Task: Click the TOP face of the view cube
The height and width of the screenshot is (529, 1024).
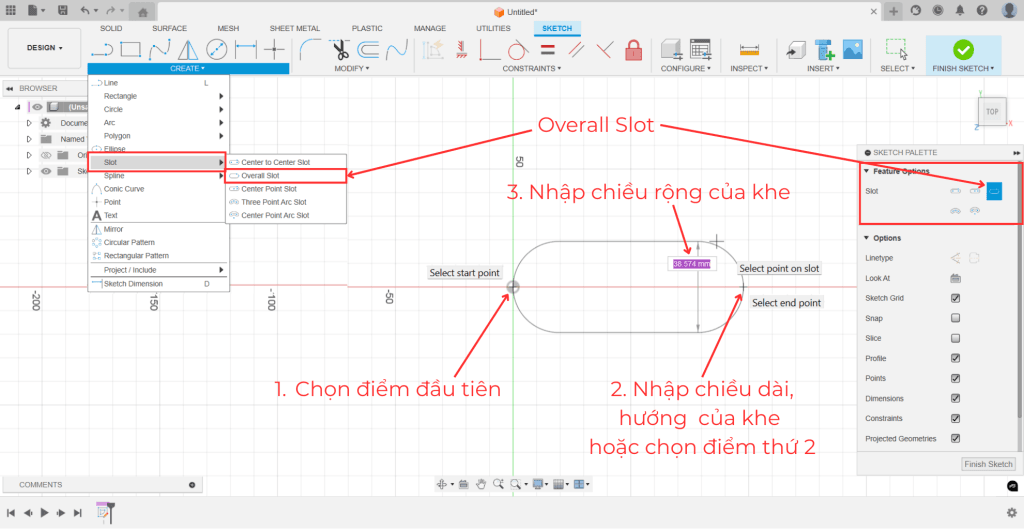Action: coord(992,112)
